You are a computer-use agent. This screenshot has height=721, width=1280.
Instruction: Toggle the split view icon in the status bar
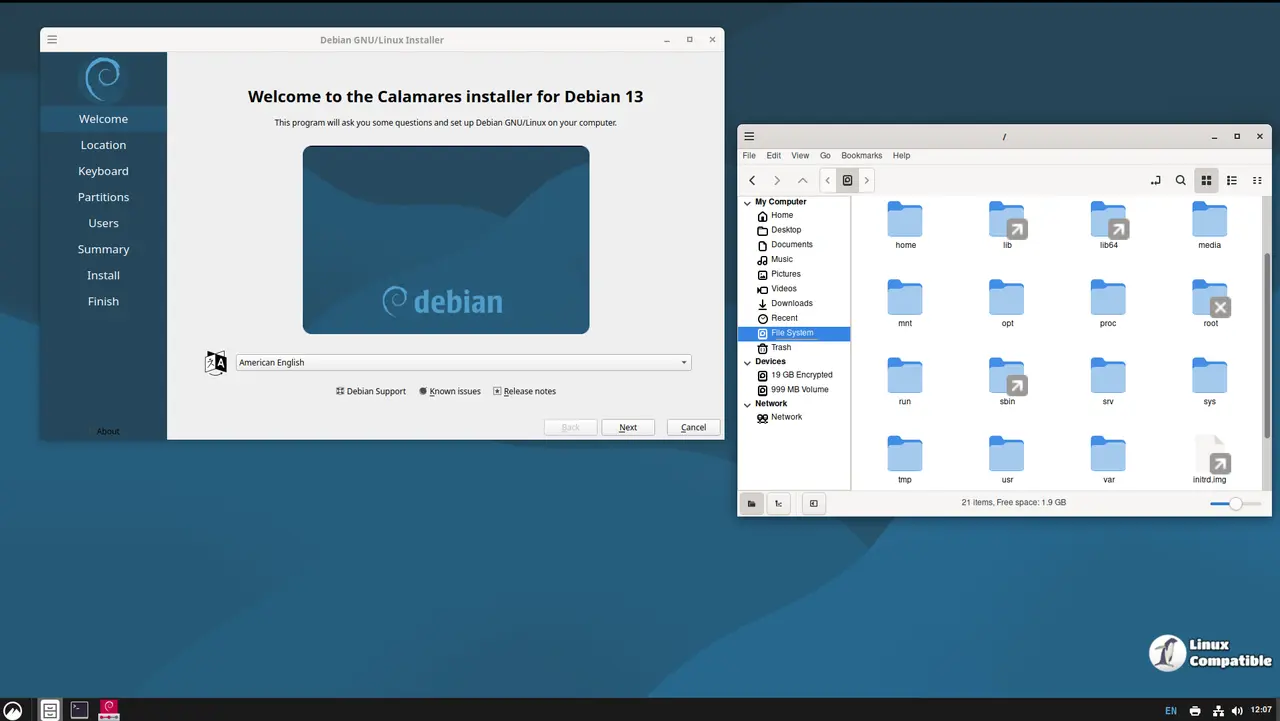(x=813, y=503)
